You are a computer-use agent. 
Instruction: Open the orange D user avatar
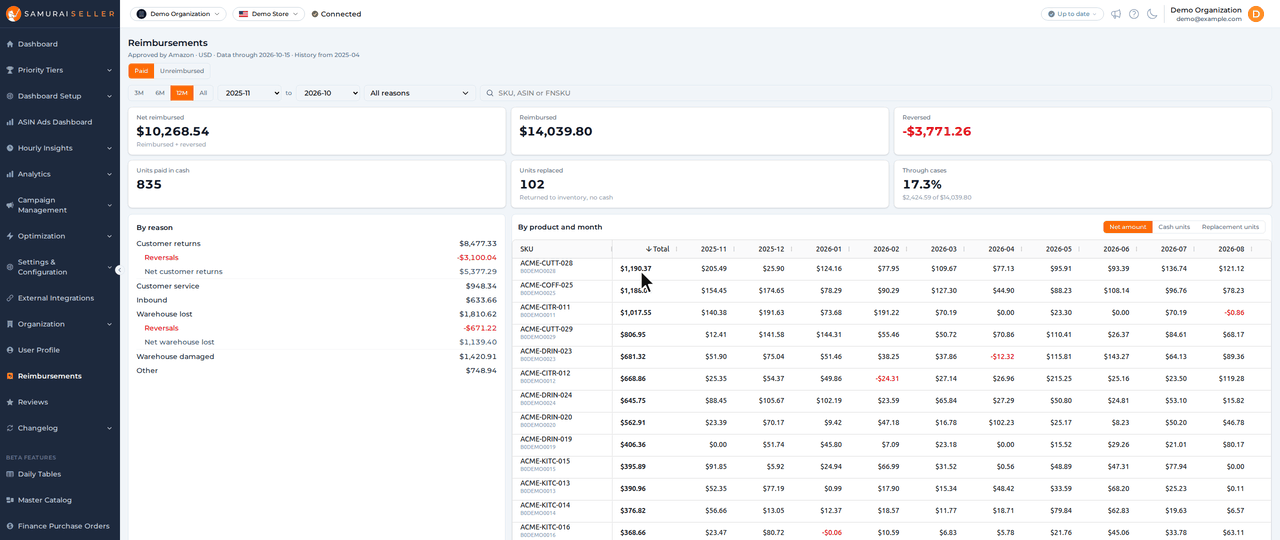point(1256,14)
